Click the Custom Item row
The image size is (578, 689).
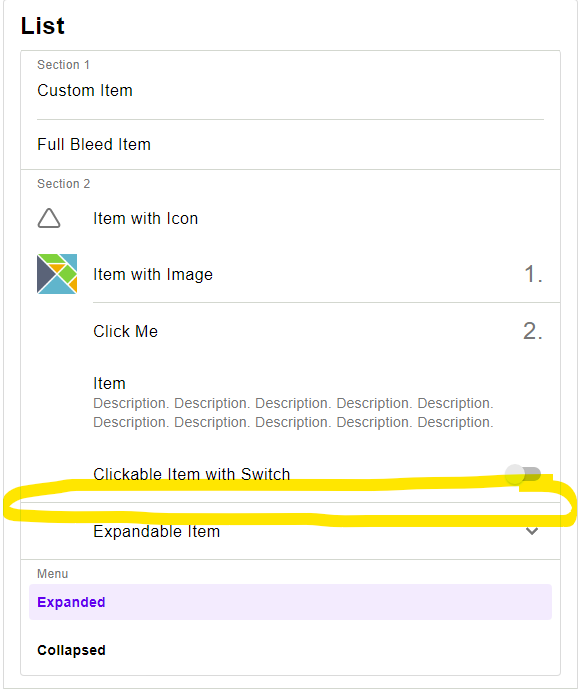point(290,91)
